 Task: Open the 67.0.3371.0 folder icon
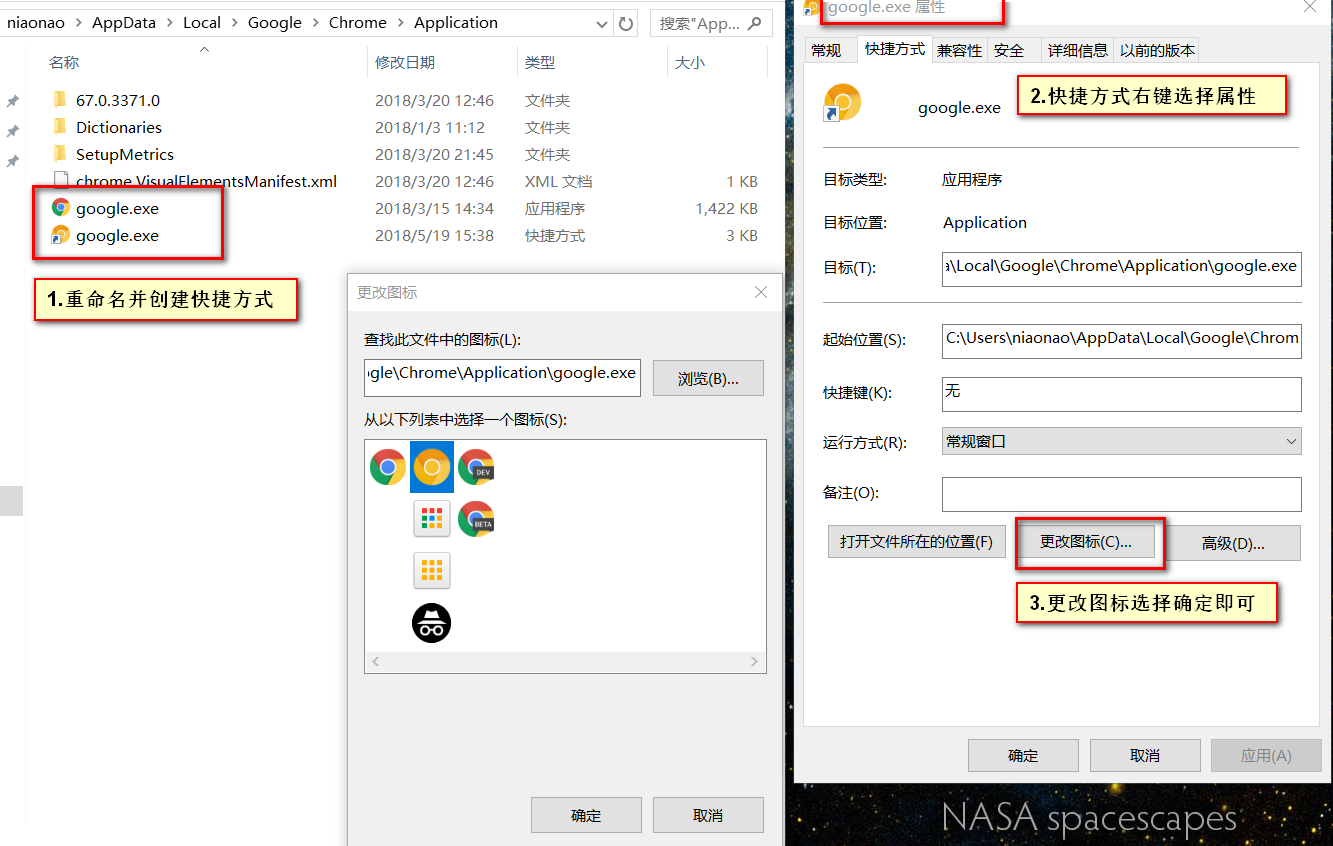[x=60, y=100]
